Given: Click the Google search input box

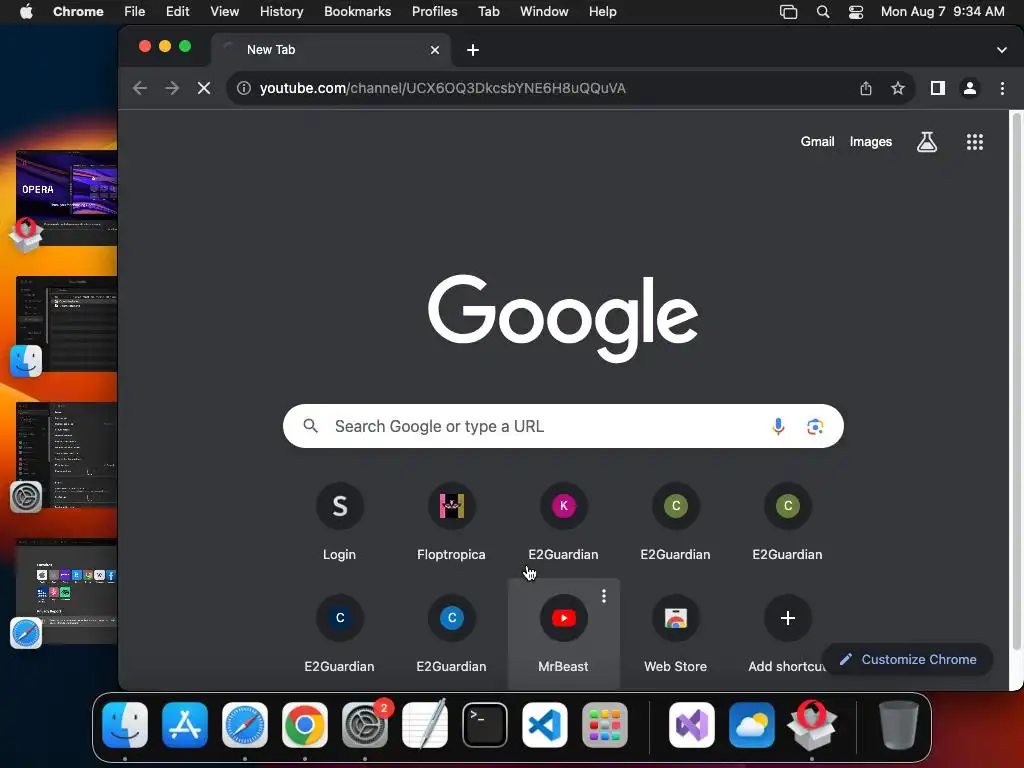Looking at the screenshot, I should [x=563, y=426].
